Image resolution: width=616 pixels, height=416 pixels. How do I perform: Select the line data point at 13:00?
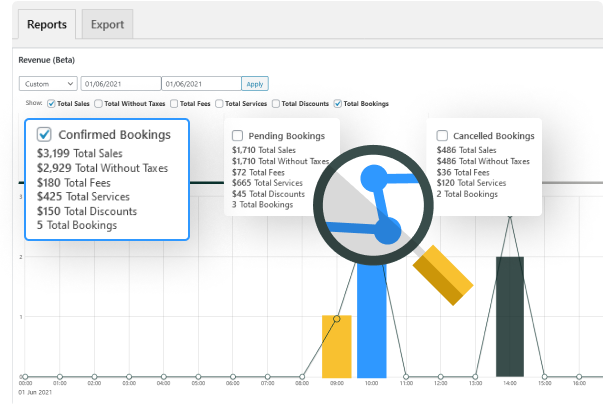tap(475, 377)
